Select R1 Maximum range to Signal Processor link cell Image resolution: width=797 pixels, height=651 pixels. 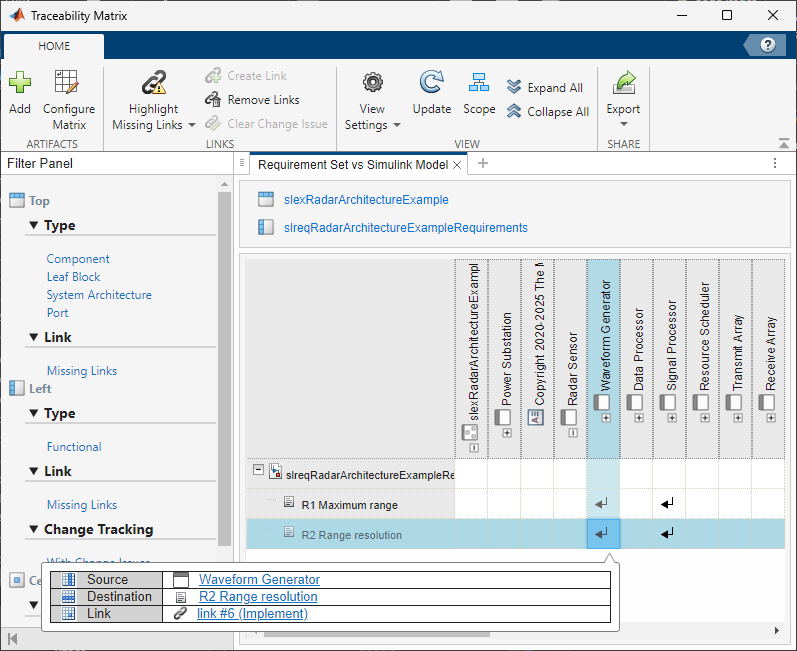[668, 503]
